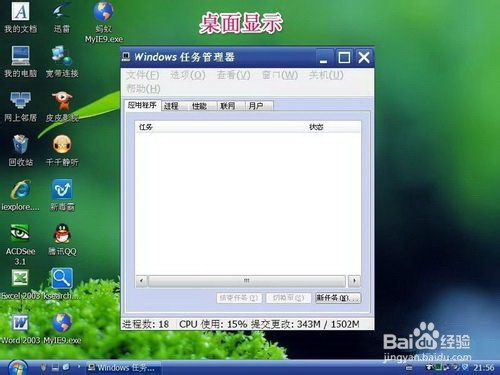
Task: Open the 关机(U) menu
Action: tap(326, 75)
